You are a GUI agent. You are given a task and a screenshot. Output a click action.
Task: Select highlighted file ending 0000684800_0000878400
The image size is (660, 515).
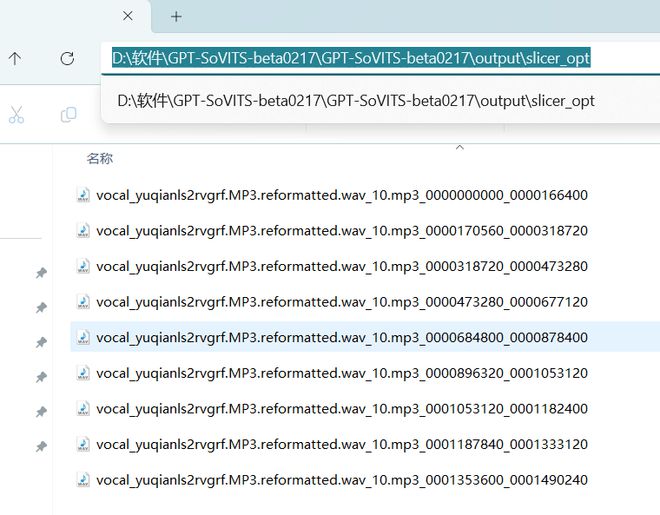pos(342,338)
